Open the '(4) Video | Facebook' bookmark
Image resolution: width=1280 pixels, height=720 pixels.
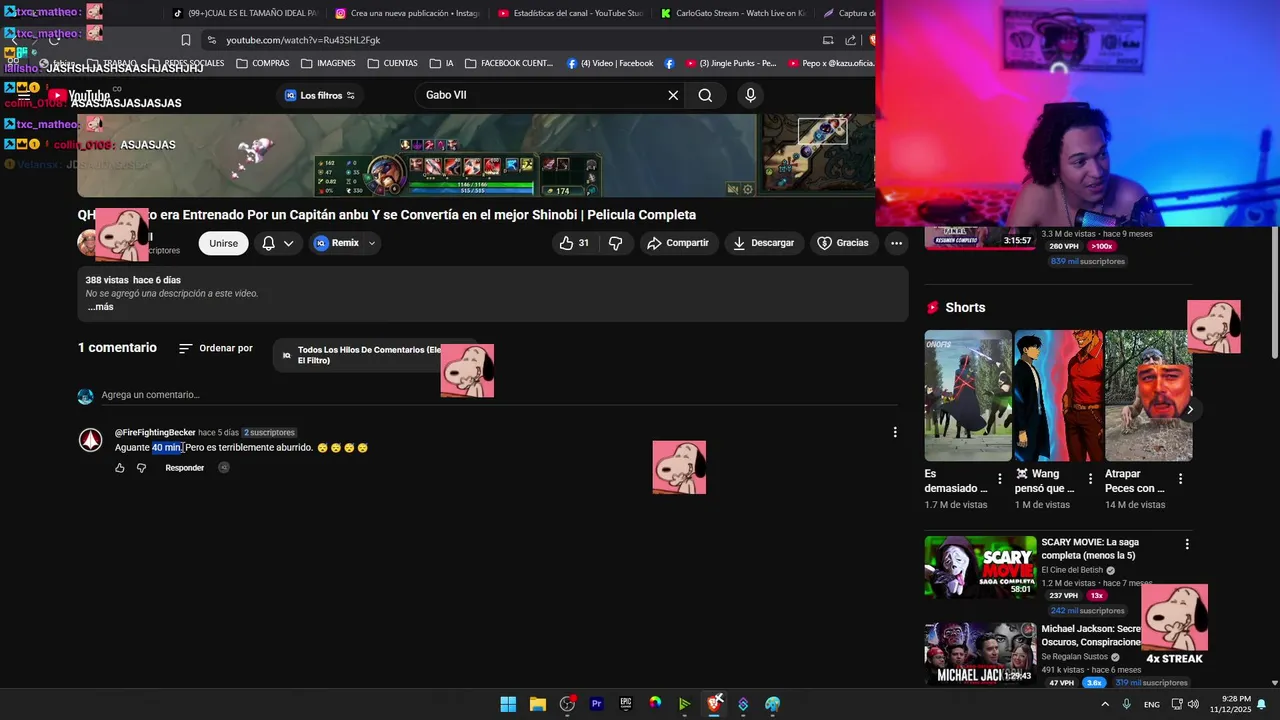coord(610,63)
